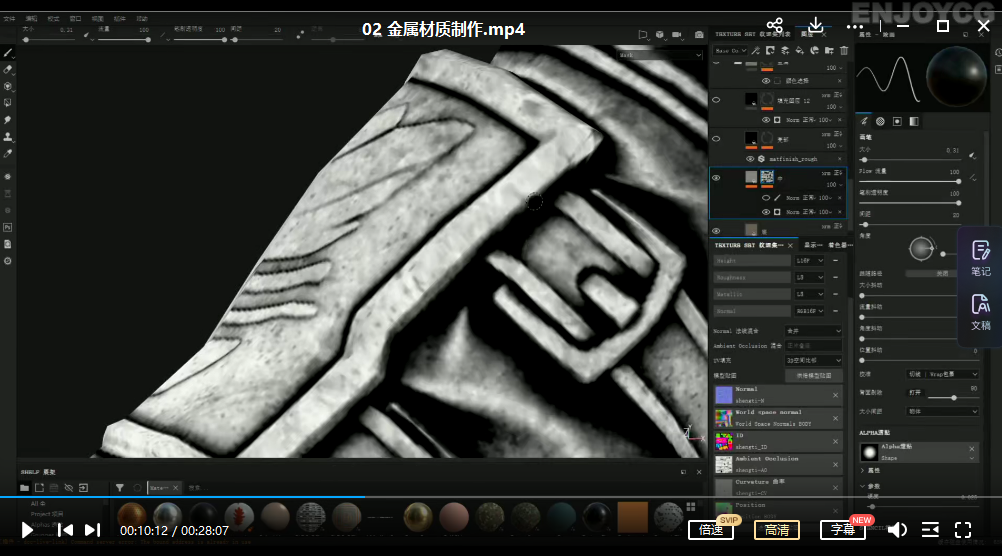Open the Base Color channel dropdown in layers
Viewport: 1002px width, 556px height.
click(x=728, y=50)
